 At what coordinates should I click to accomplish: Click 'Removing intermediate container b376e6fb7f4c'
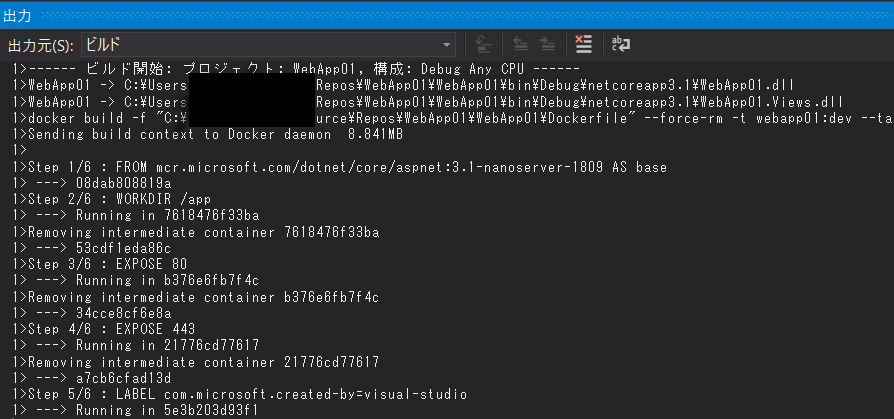click(196, 297)
